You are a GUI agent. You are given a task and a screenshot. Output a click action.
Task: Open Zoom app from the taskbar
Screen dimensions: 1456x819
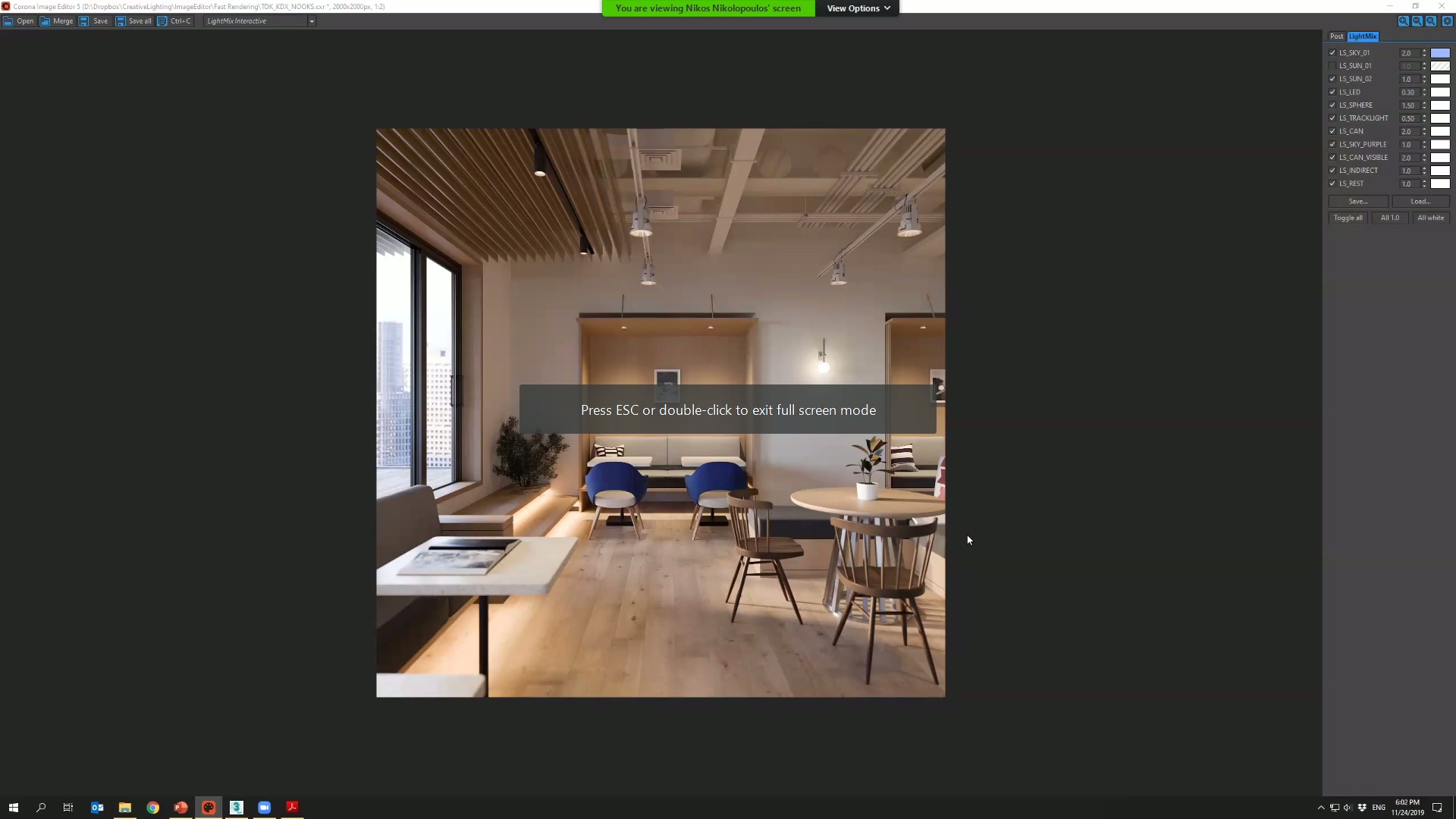coord(264,808)
